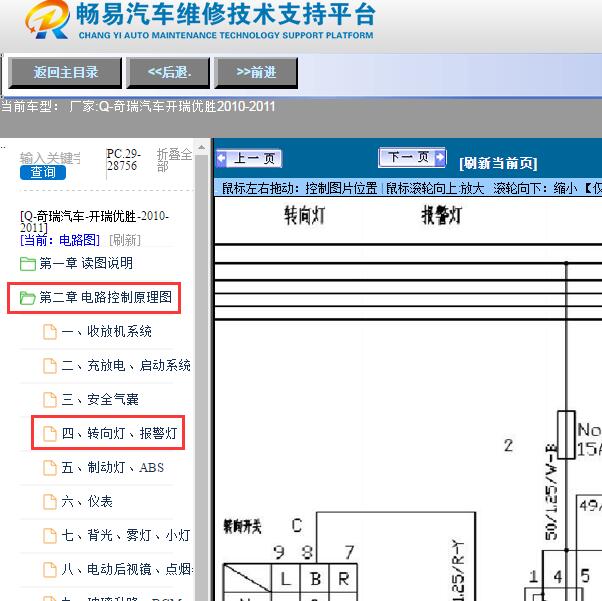Click switch cell labeled L
This screenshot has height=601, width=602.
pyautogui.click(x=285, y=579)
